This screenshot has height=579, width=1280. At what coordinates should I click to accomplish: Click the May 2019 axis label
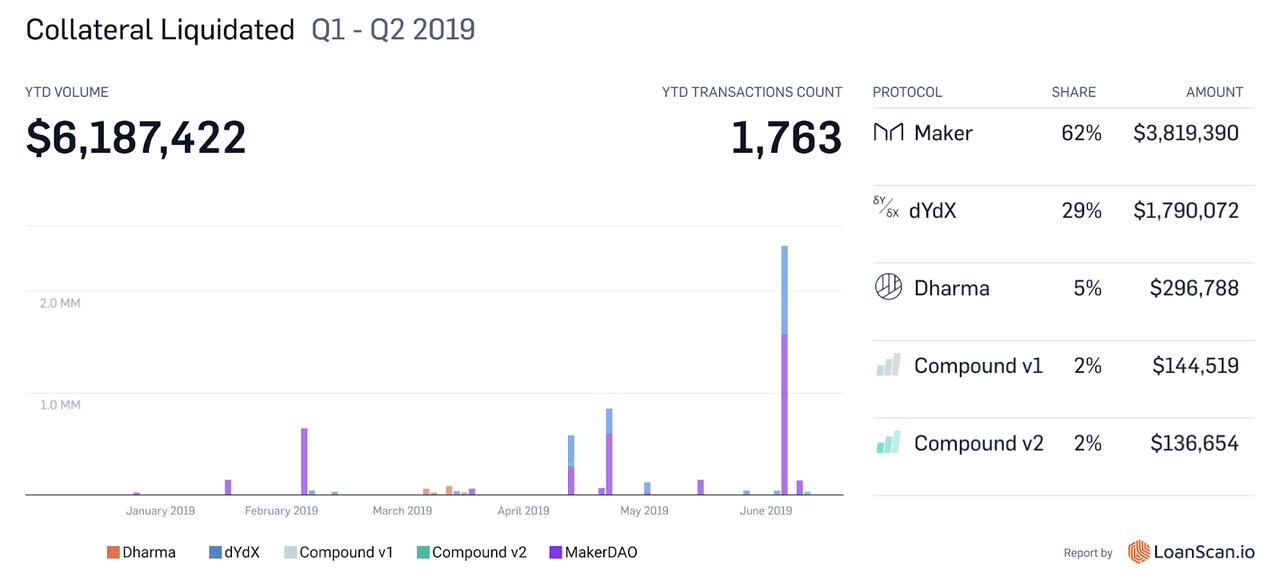click(644, 511)
